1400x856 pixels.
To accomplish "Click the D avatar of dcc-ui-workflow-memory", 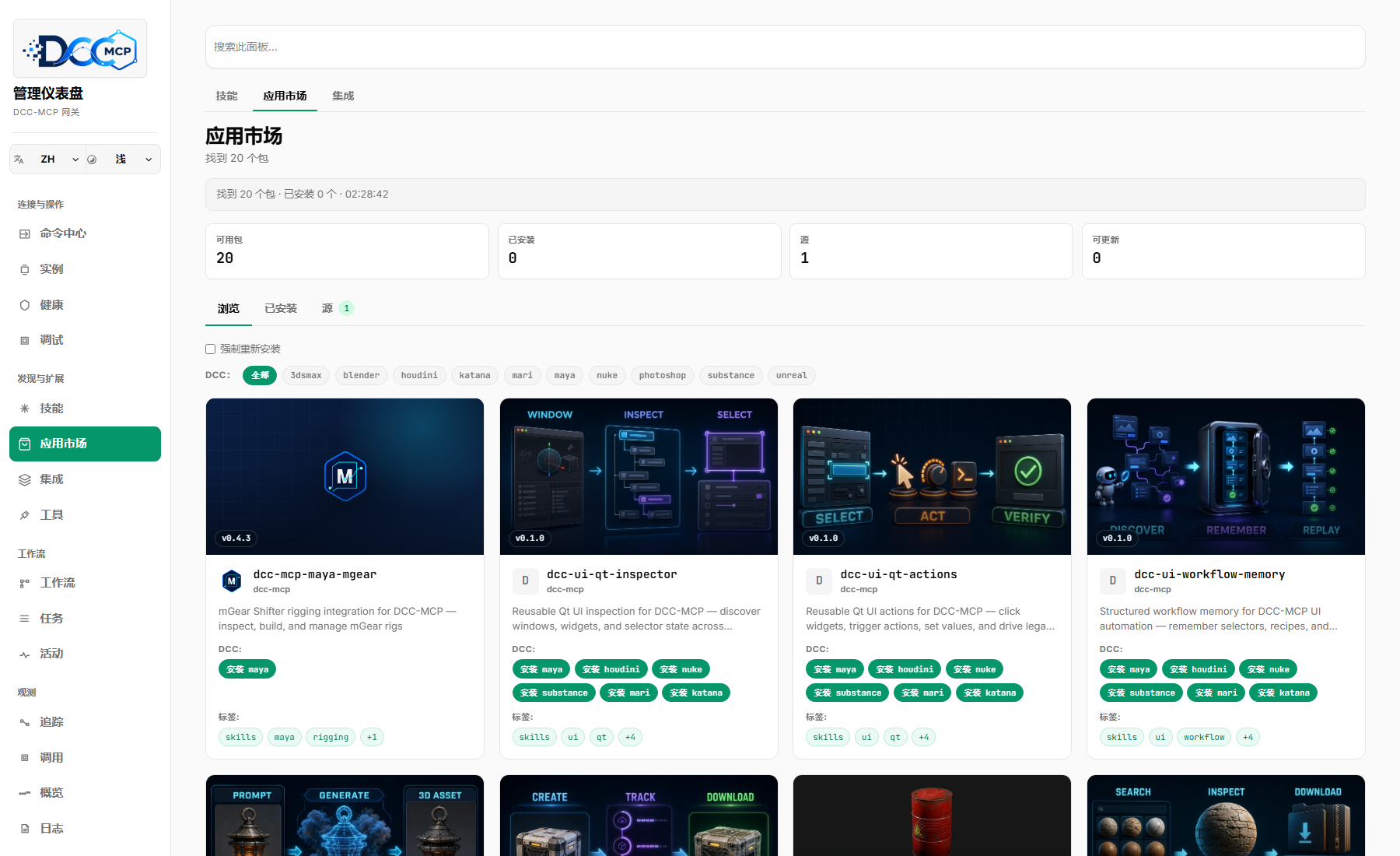I will pyautogui.click(x=1112, y=581).
